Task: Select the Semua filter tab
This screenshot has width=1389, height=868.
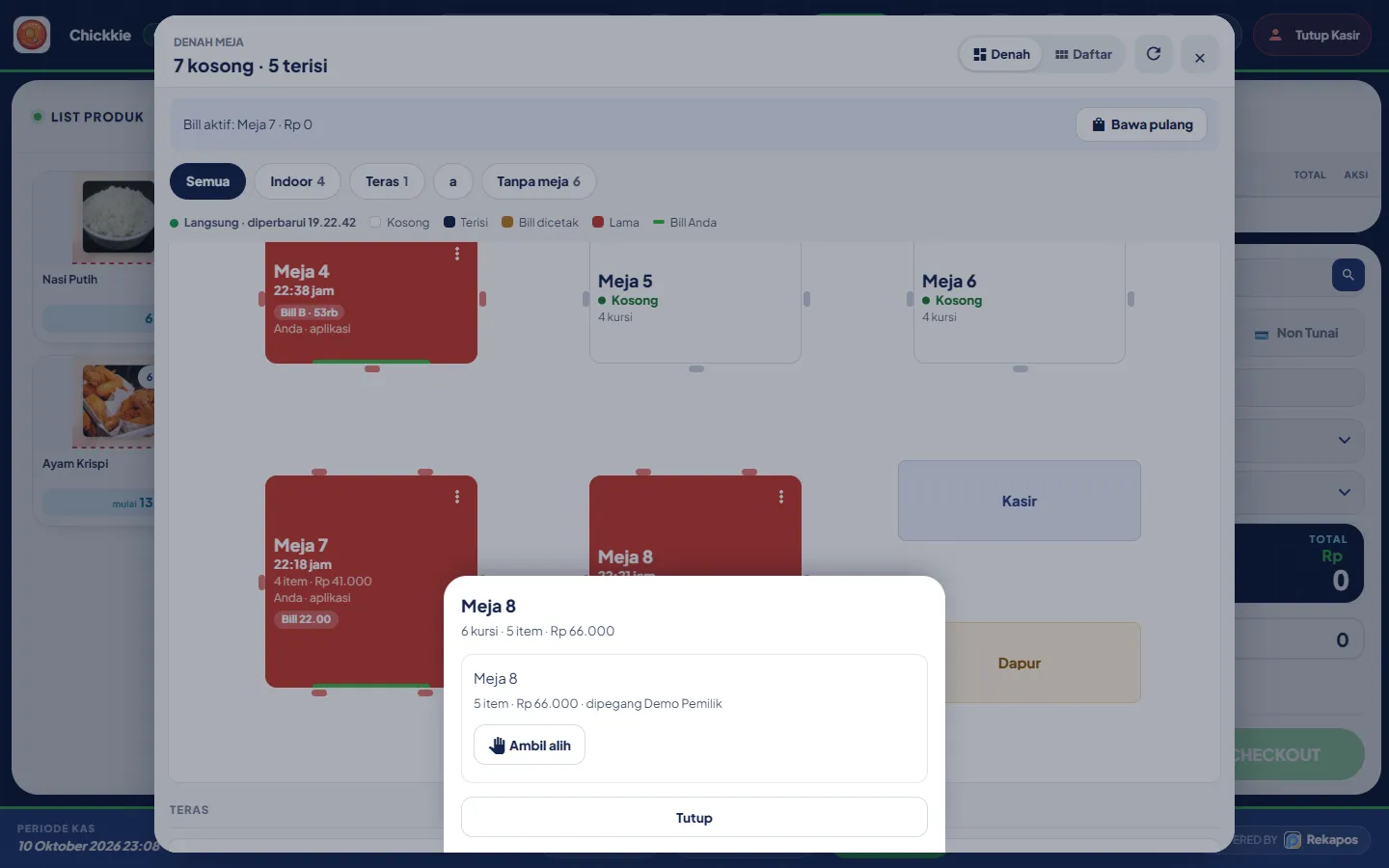Action: (207, 181)
